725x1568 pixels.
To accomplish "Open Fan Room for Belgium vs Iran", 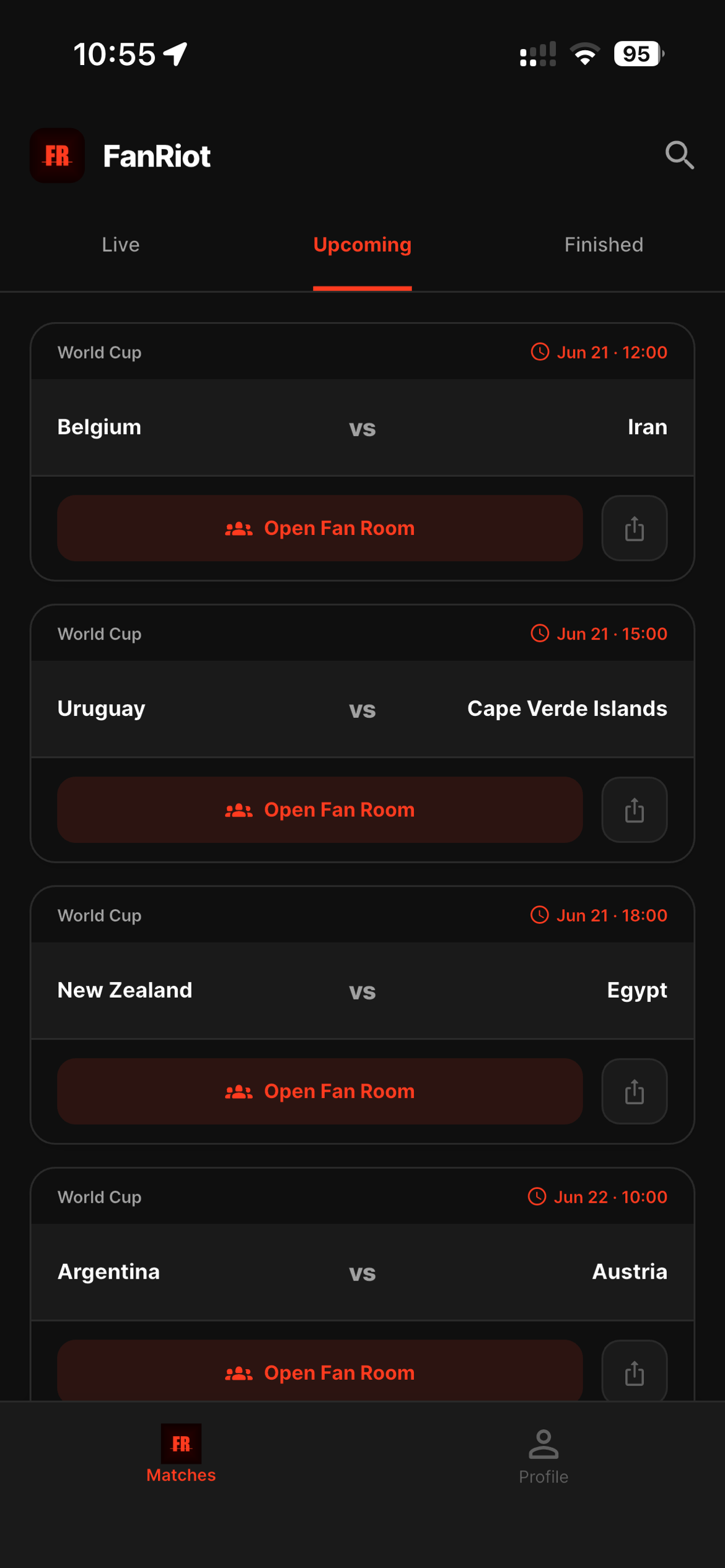I will [320, 528].
